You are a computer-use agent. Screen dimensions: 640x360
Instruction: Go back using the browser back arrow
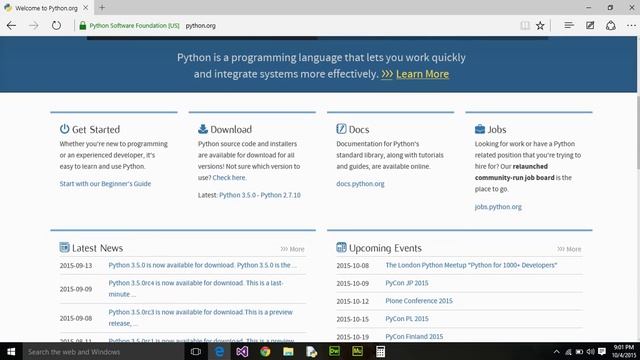tap(11, 26)
